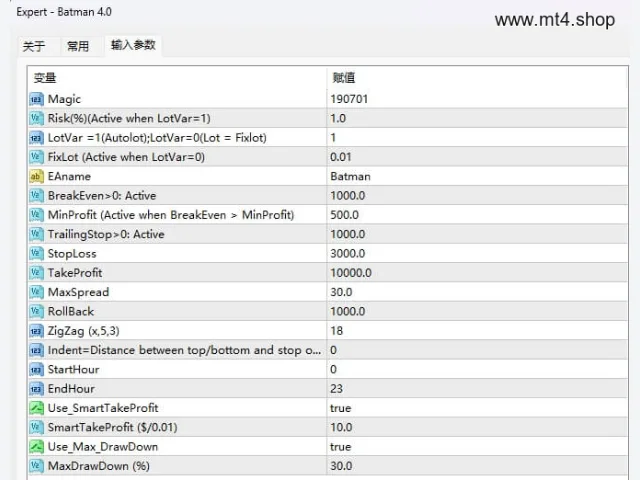Click 'Use_SmartTakeProfit' variable name
The height and width of the screenshot is (480, 640).
pos(103,408)
